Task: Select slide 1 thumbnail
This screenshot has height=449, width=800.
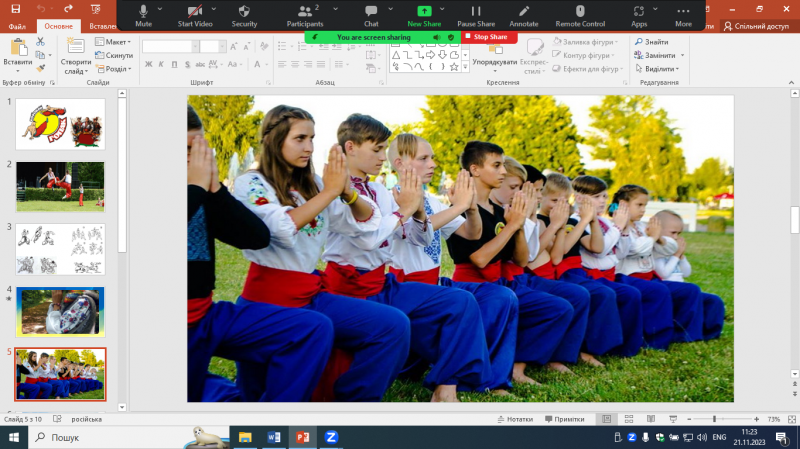Action: [x=60, y=124]
